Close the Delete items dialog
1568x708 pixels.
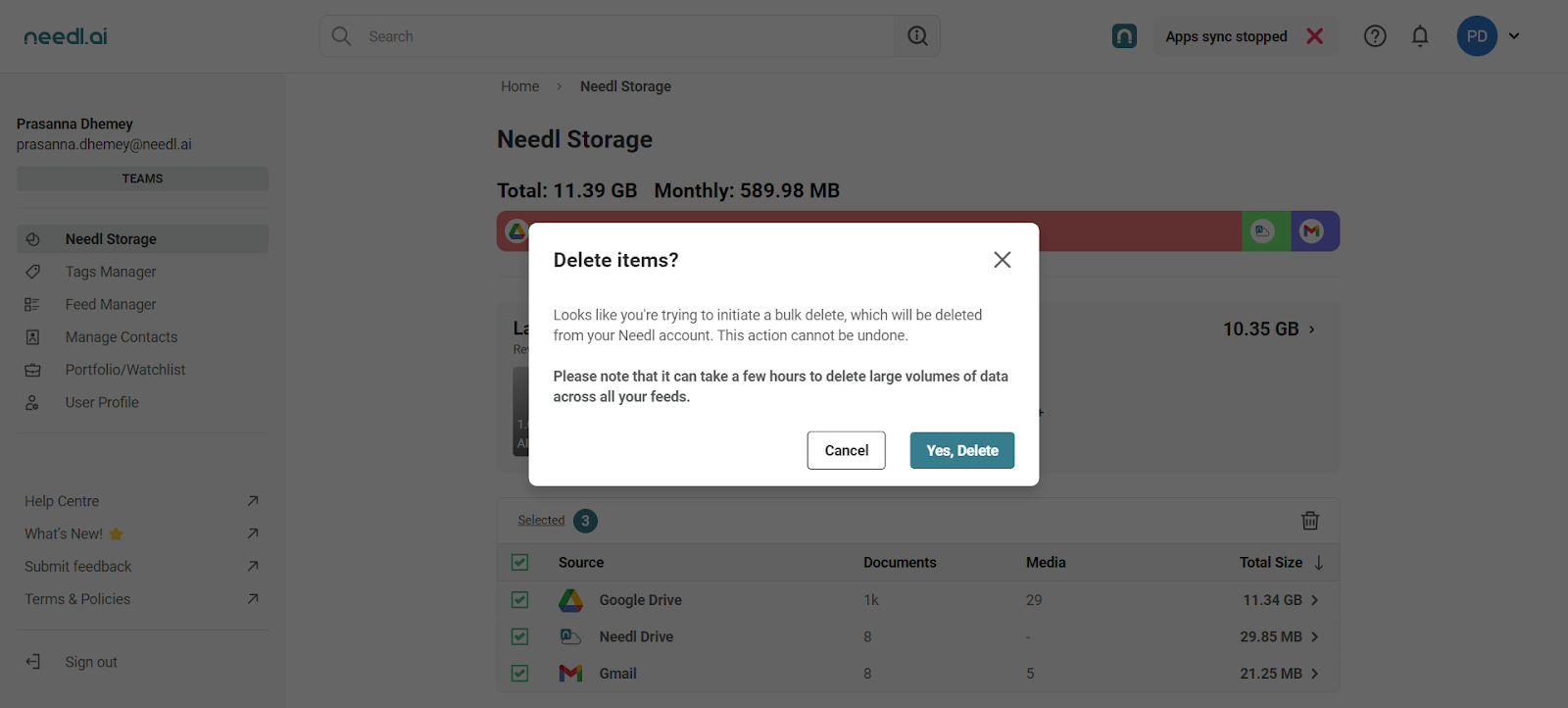click(1002, 260)
